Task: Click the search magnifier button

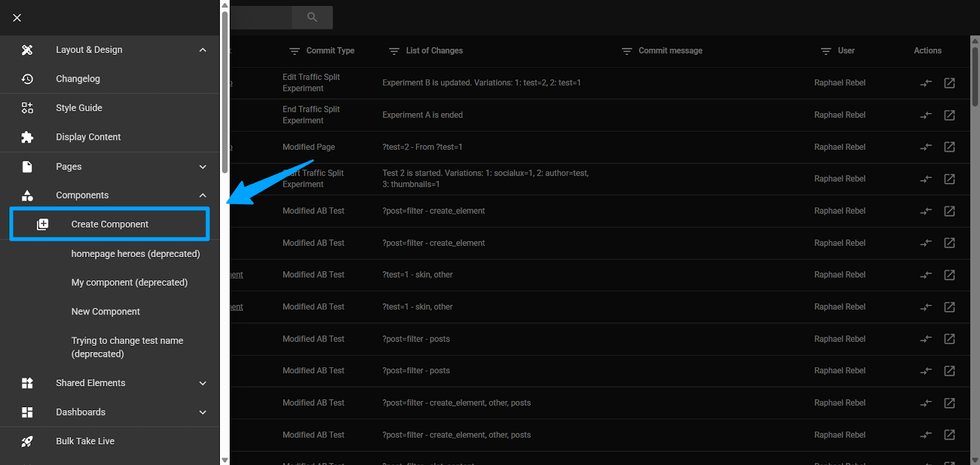Action: tap(312, 18)
